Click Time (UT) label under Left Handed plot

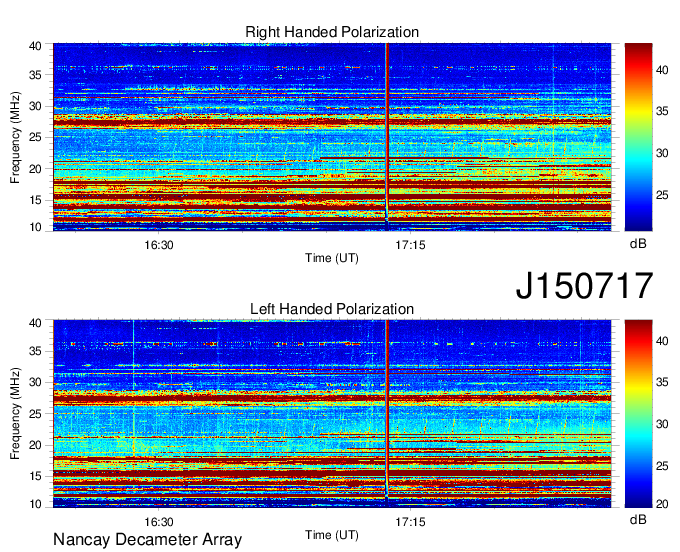point(332,535)
